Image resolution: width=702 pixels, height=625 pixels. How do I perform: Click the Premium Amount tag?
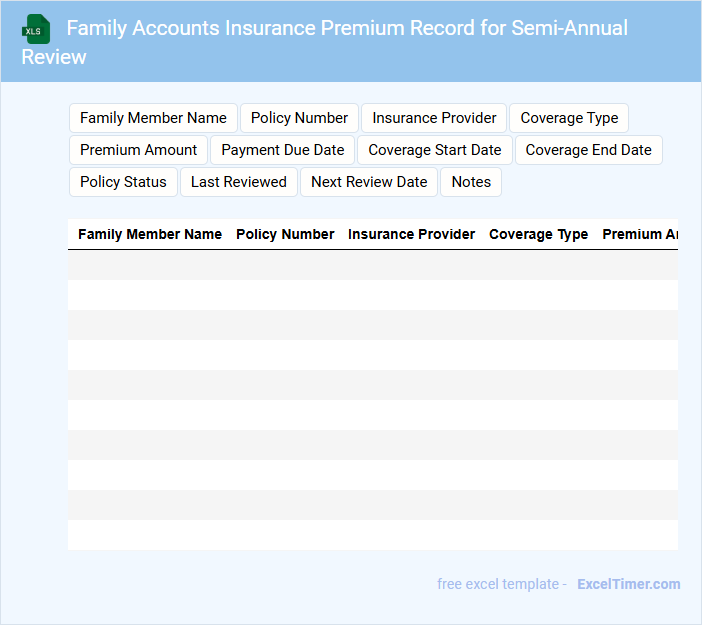(x=139, y=150)
